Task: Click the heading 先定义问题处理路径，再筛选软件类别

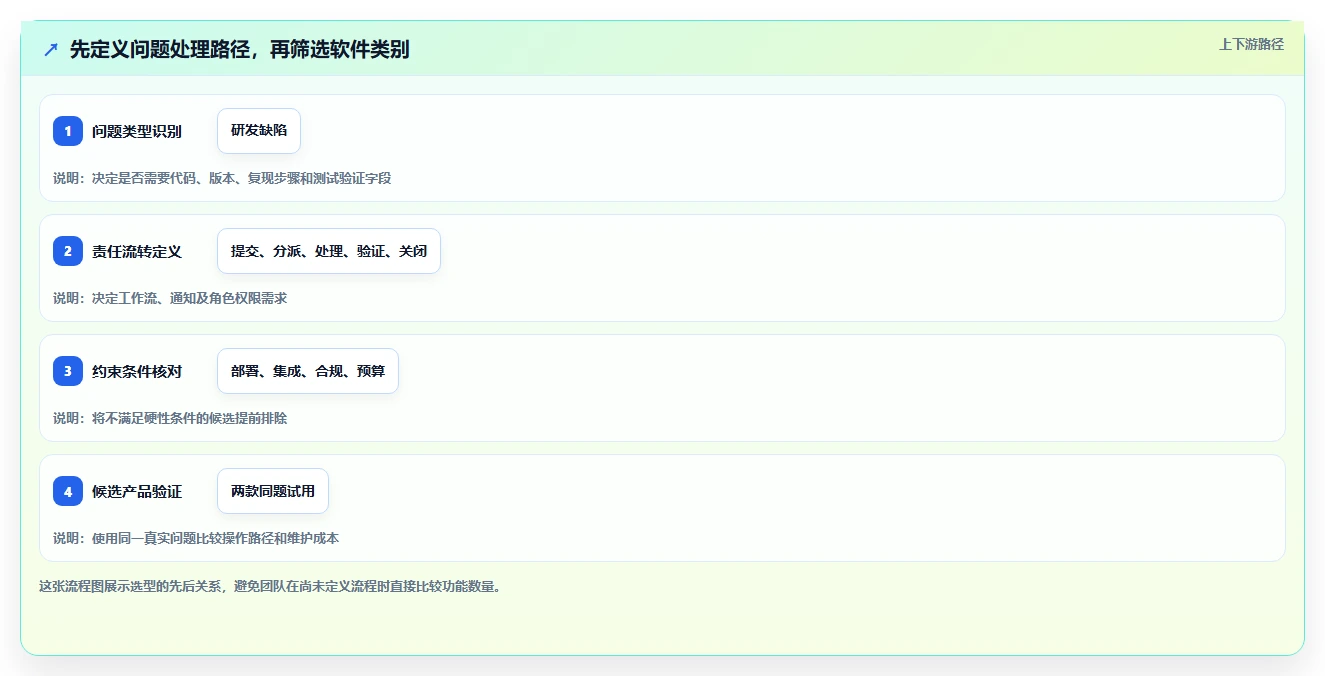Action: tap(239, 49)
